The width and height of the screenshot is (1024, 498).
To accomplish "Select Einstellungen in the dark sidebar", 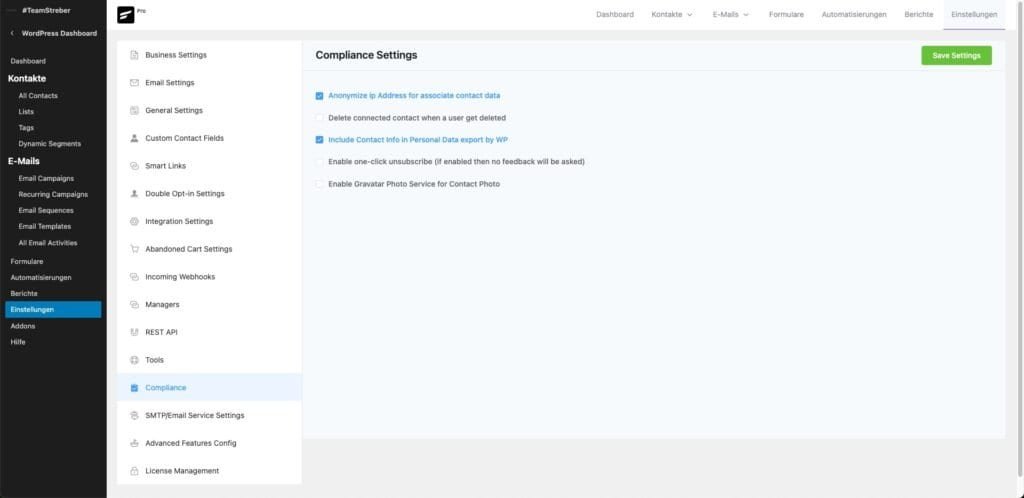I will click(53, 309).
